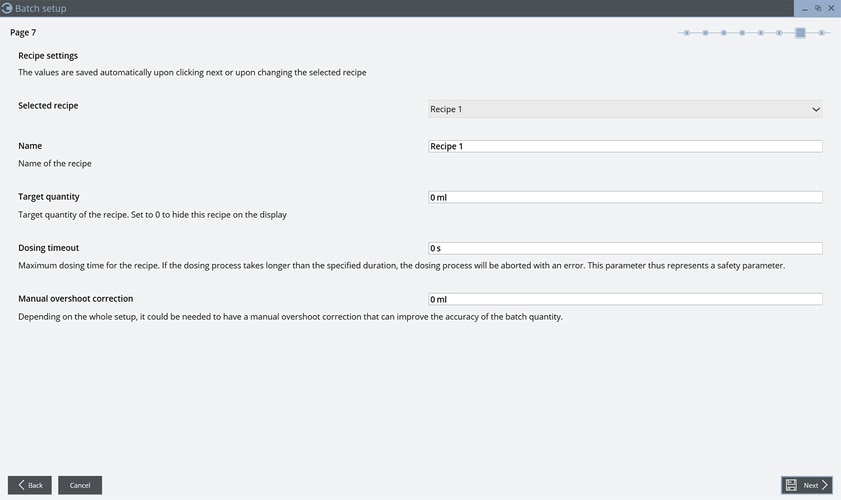Click the 'Target quantity' label
841x500 pixels.
tap(49, 196)
